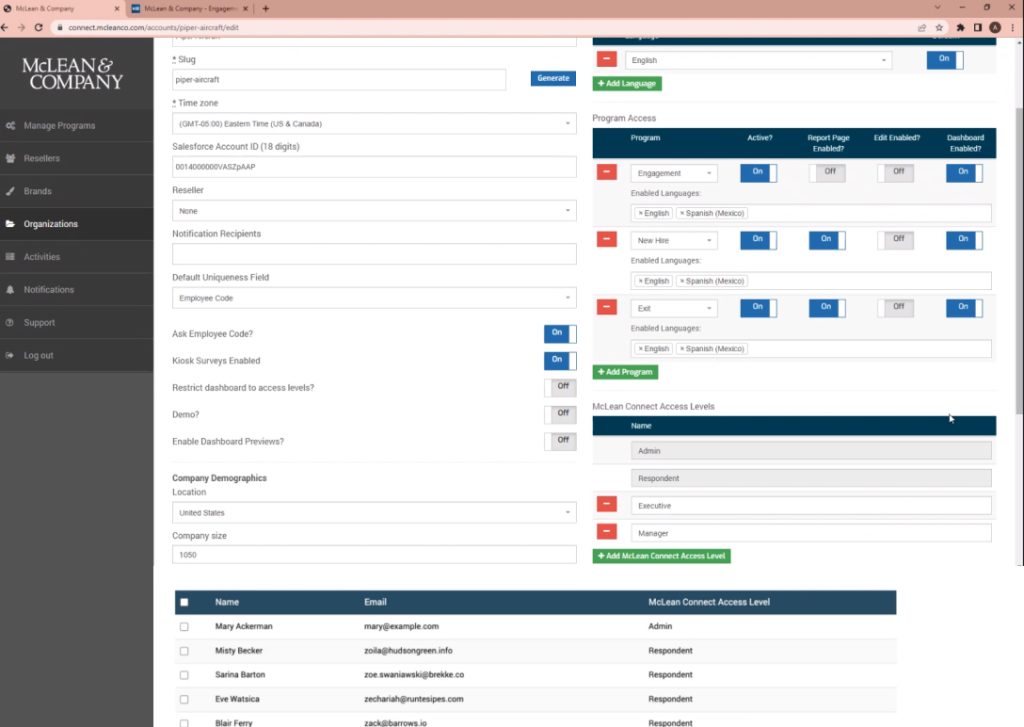Enable Dashboard Previews toggle
This screenshot has height=727, width=1024.
(x=560, y=441)
